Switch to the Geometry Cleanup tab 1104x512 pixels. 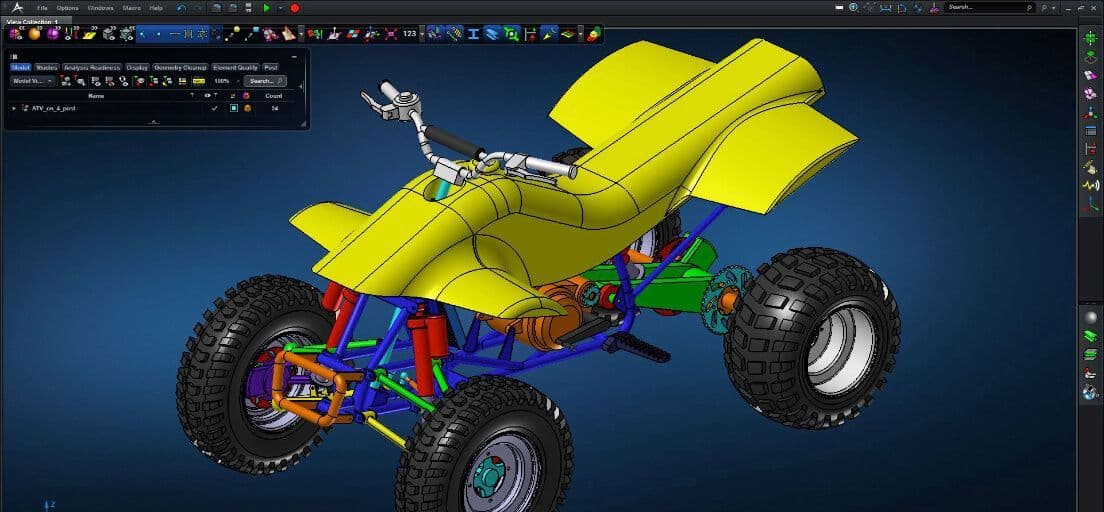(180, 68)
